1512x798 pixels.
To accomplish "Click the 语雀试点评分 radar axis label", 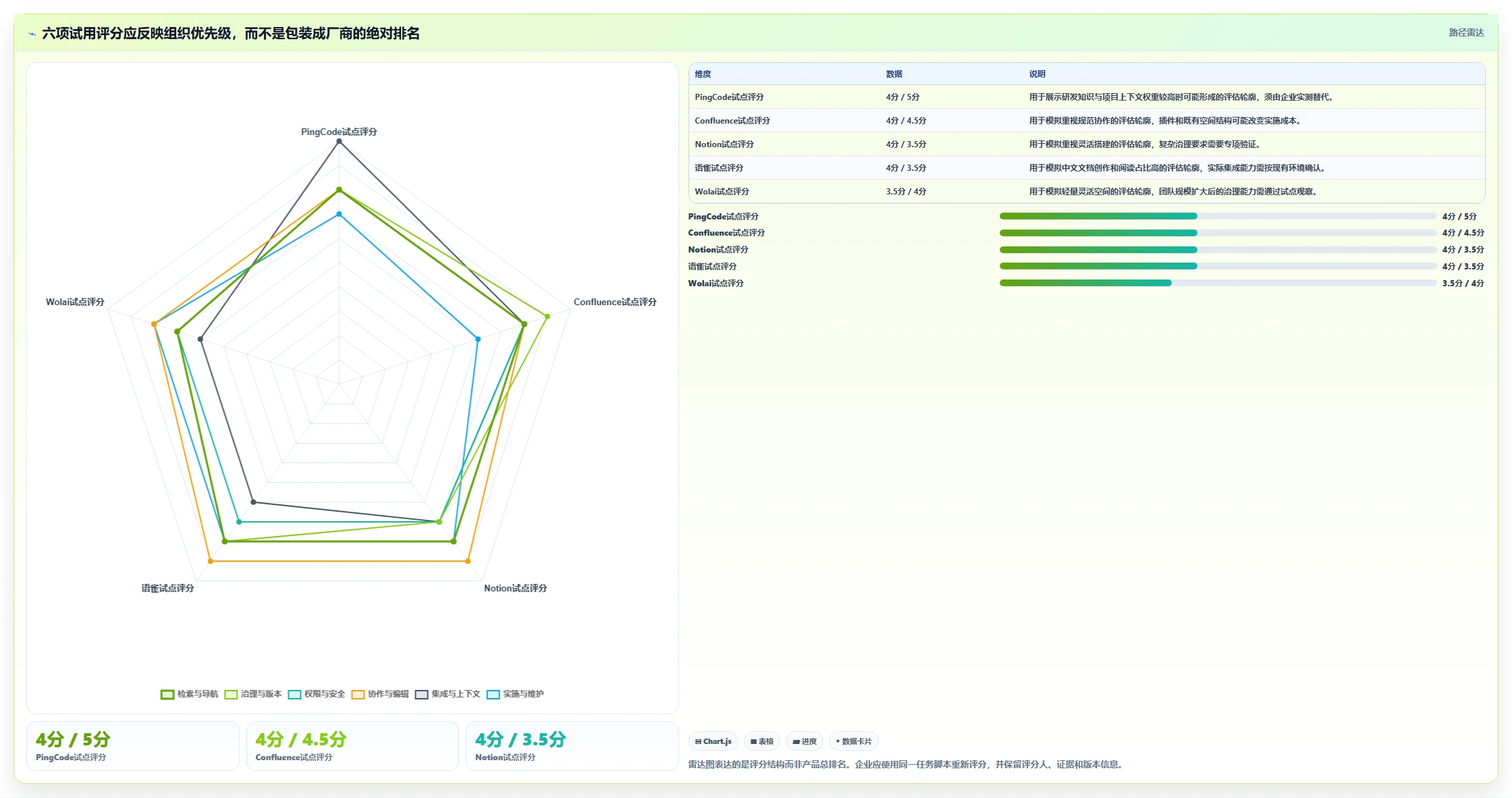I will [x=167, y=588].
